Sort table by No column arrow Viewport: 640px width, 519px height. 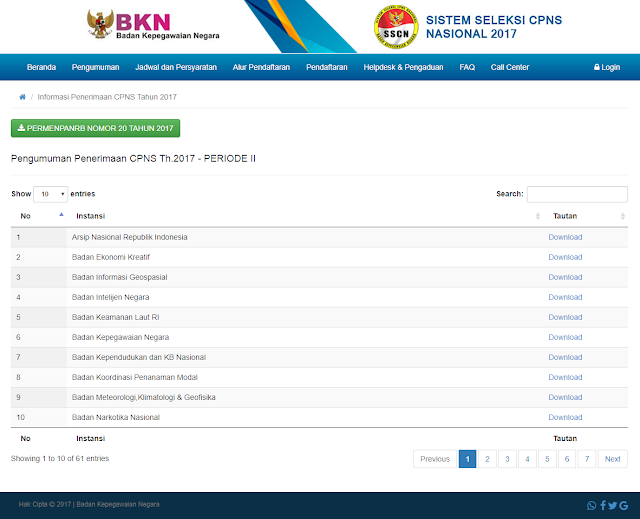[61, 214]
